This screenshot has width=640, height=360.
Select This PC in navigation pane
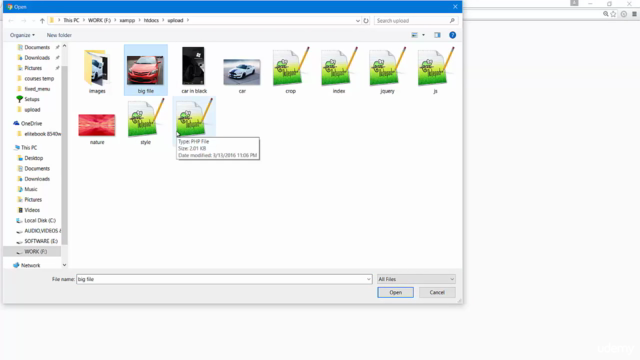(x=29, y=148)
